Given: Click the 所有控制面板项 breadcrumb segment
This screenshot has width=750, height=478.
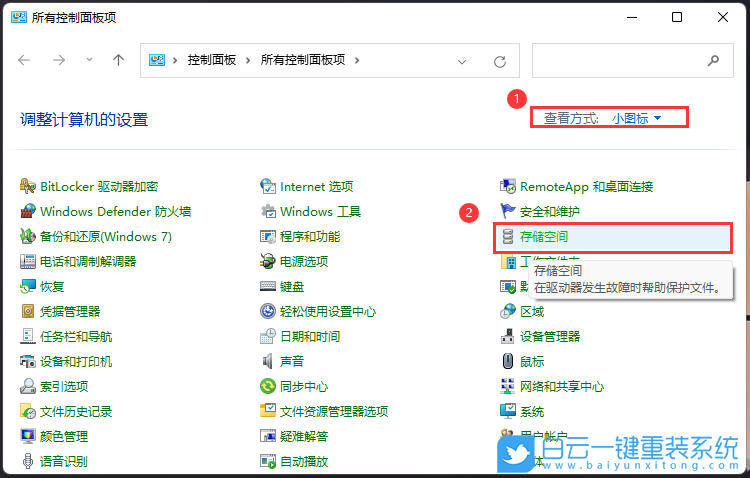Looking at the screenshot, I should click(302, 60).
